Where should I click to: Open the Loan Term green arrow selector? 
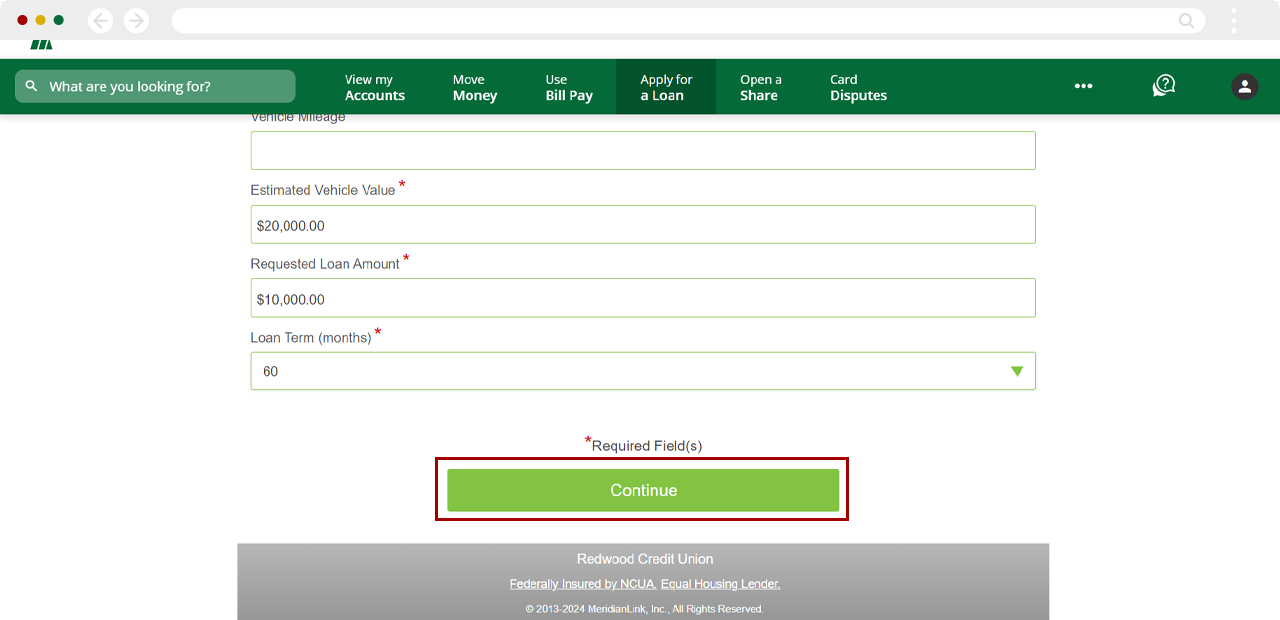point(1017,370)
